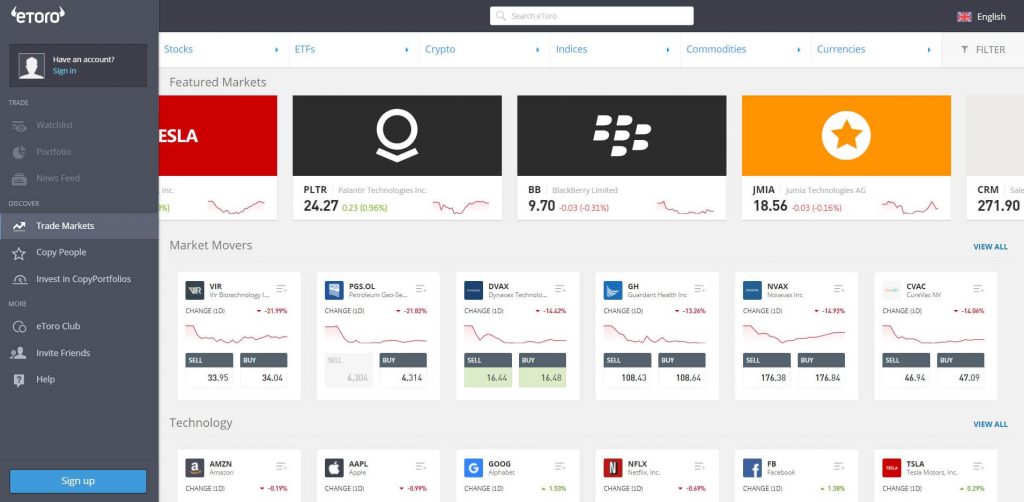The image size is (1024, 502).
Task: Open Watchlist from the sidebar
Action: [x=54, y=125]
